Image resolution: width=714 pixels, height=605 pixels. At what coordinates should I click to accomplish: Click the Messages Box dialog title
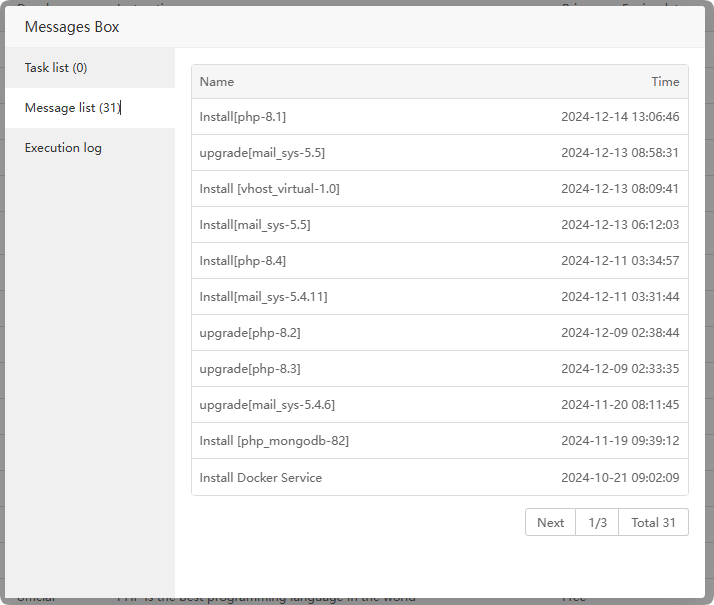(x=72, y=27)
